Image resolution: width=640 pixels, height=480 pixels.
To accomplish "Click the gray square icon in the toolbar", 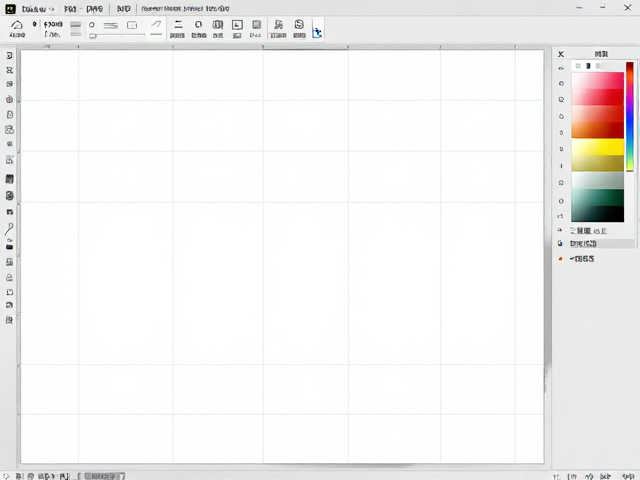I will coord(256,24).
